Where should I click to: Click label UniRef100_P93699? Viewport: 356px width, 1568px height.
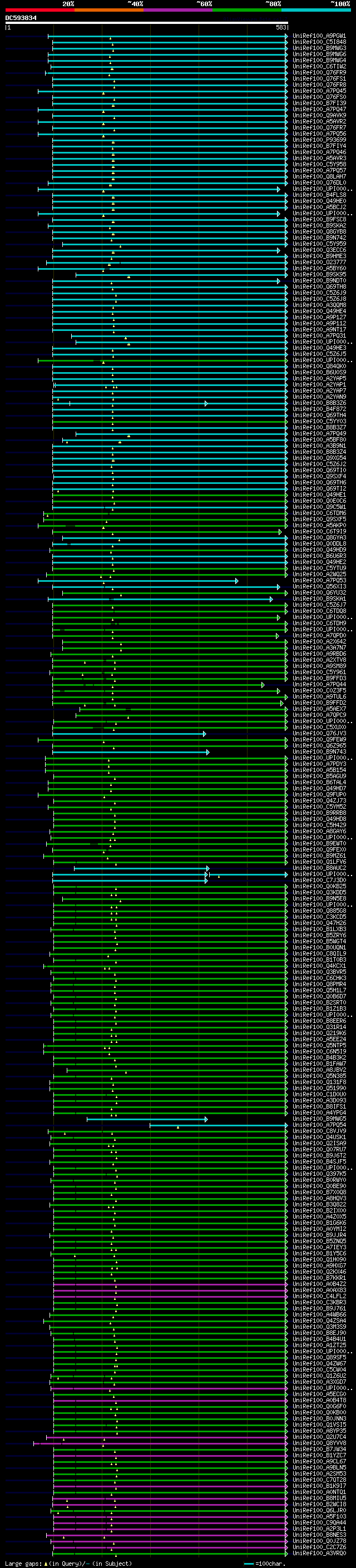click(x=319, y=140)
